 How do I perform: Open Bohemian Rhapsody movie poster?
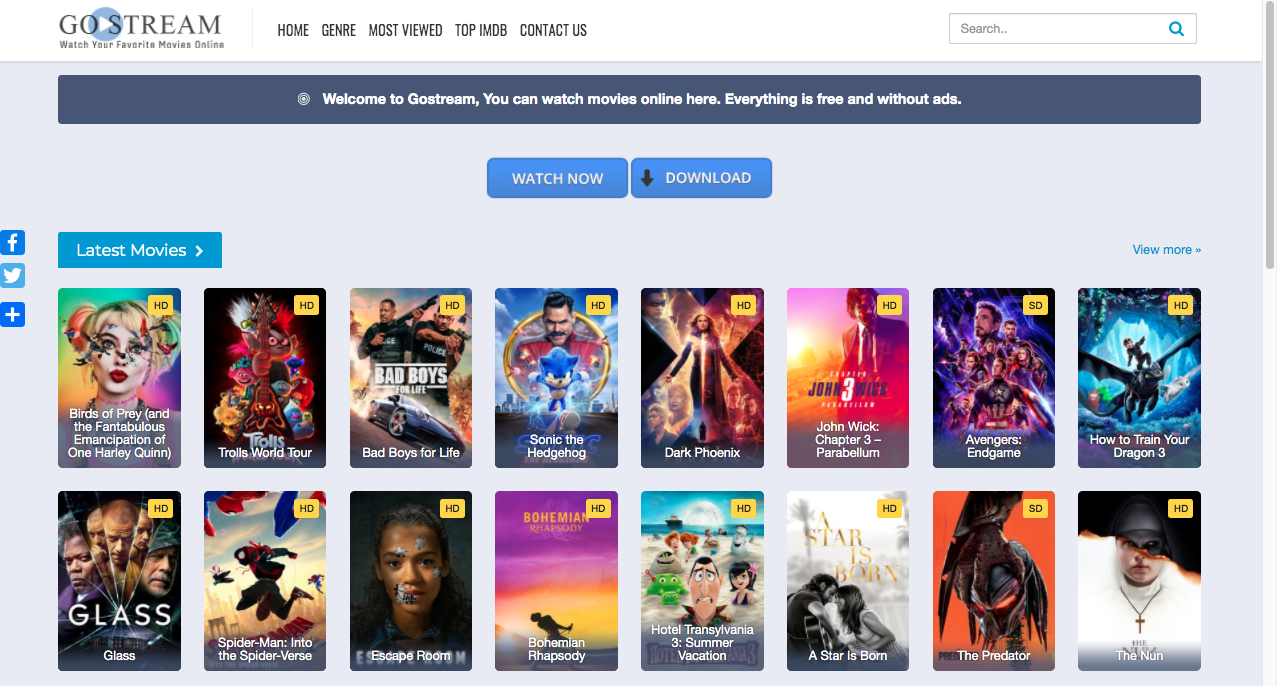[556, 581]
